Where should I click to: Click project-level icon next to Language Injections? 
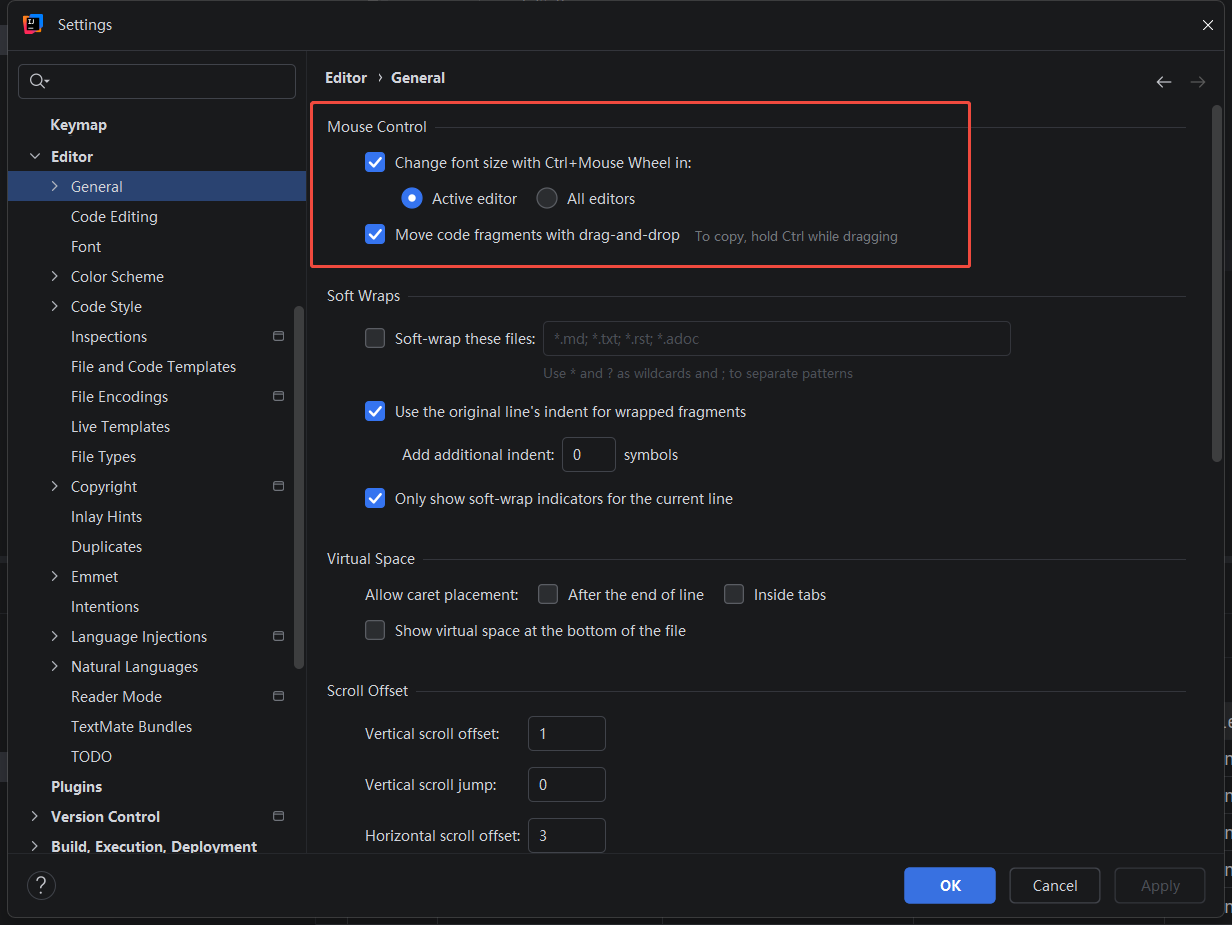tap(279, 637)
